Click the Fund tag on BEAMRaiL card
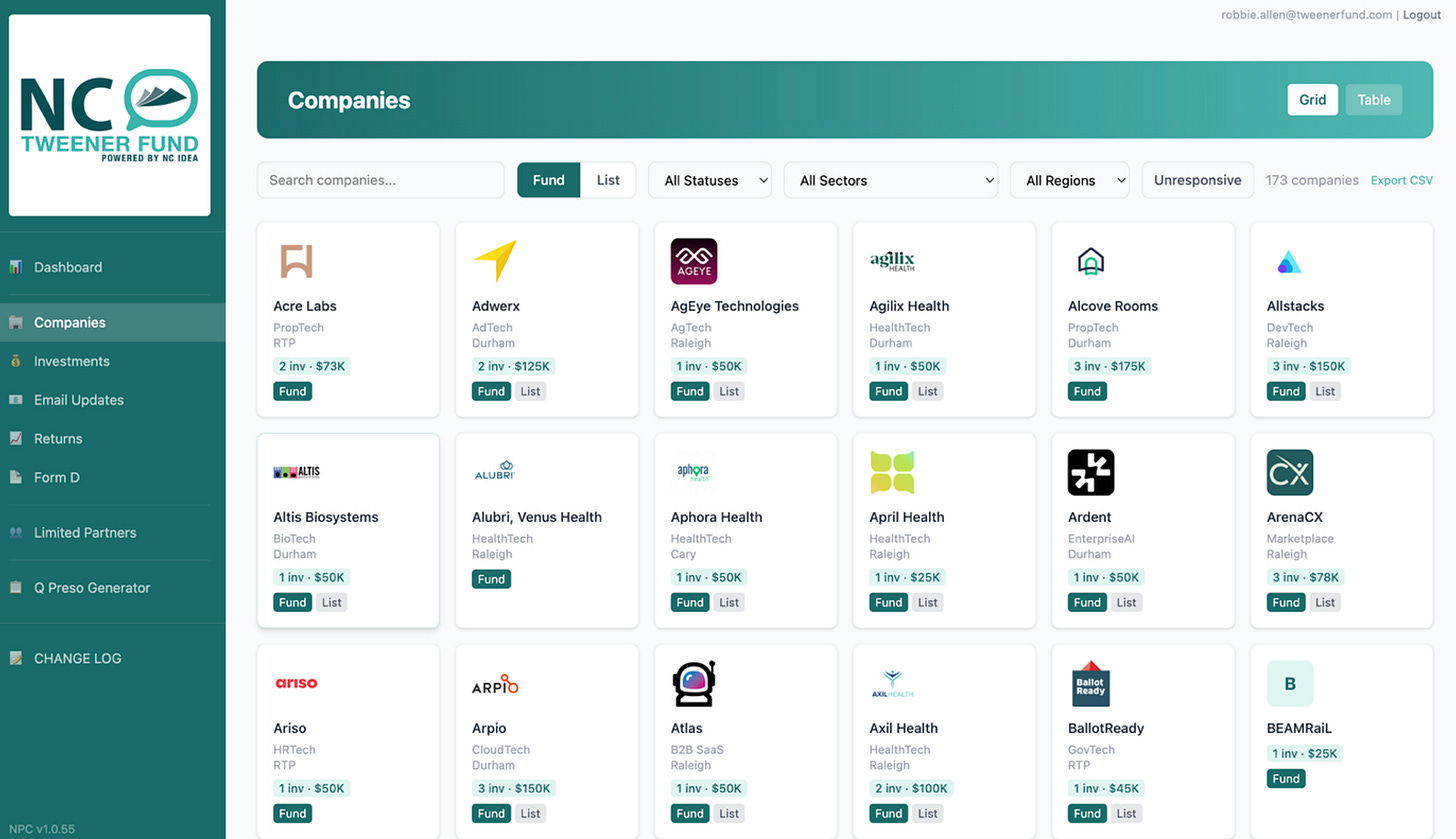 coord(1286,779)
